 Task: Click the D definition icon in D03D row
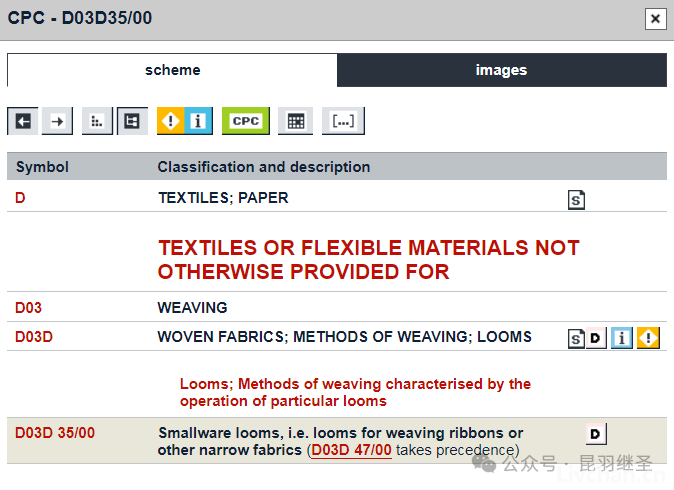click(596, 338)
